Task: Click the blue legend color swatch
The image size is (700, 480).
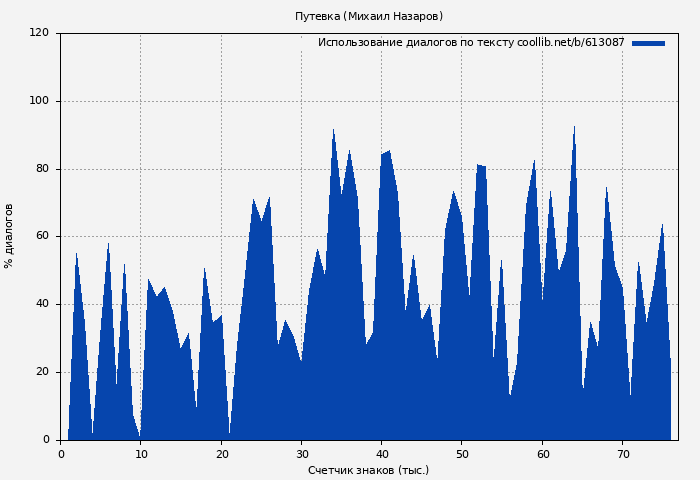Action: tap(648, 43)
